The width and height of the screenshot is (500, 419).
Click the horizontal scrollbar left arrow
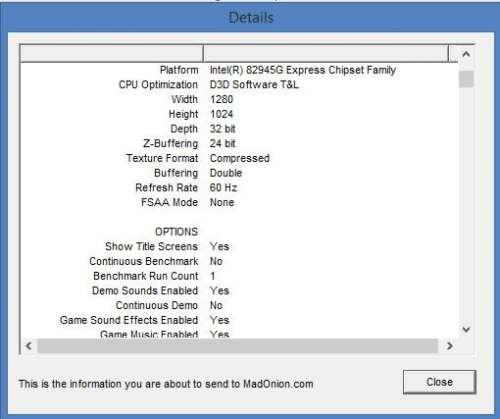click(x=29, y=346)
